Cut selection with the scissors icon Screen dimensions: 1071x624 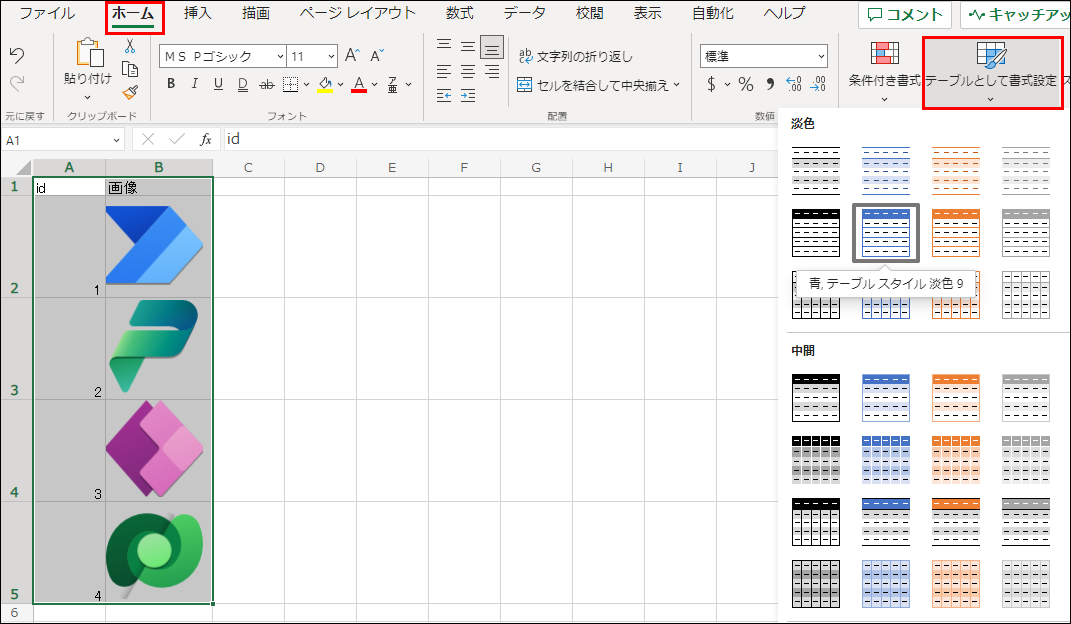[x=130, y=46]
